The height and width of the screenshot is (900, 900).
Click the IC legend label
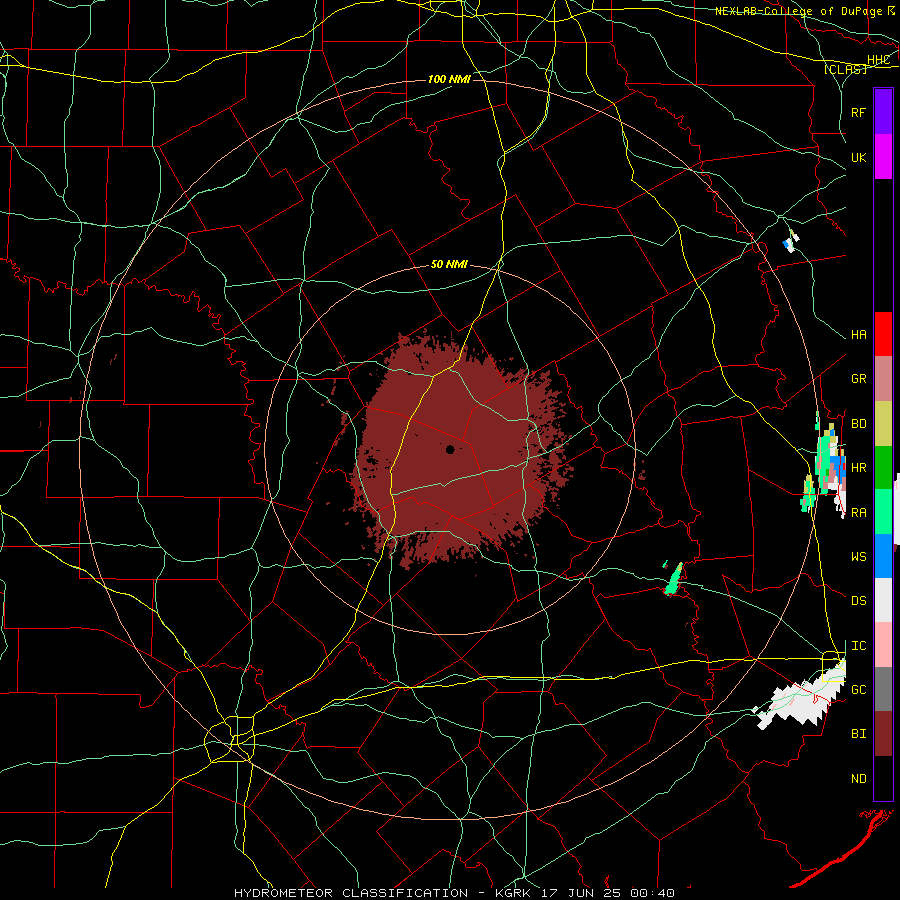click(x=858, y=646)
